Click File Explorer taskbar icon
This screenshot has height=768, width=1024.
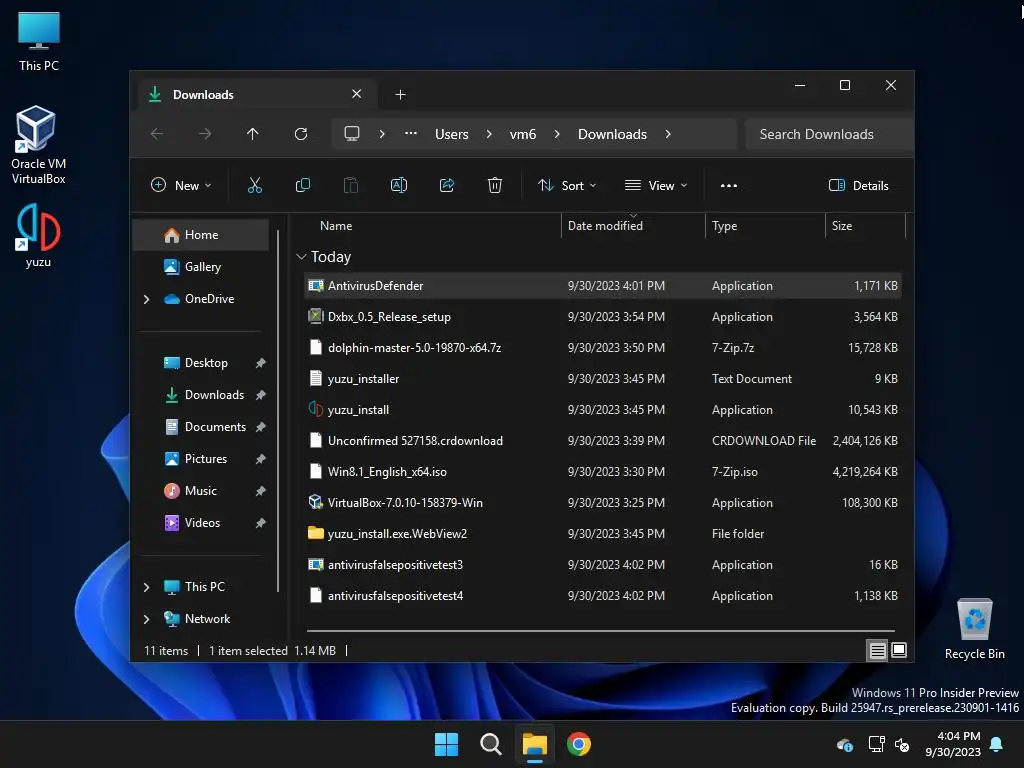534,744
